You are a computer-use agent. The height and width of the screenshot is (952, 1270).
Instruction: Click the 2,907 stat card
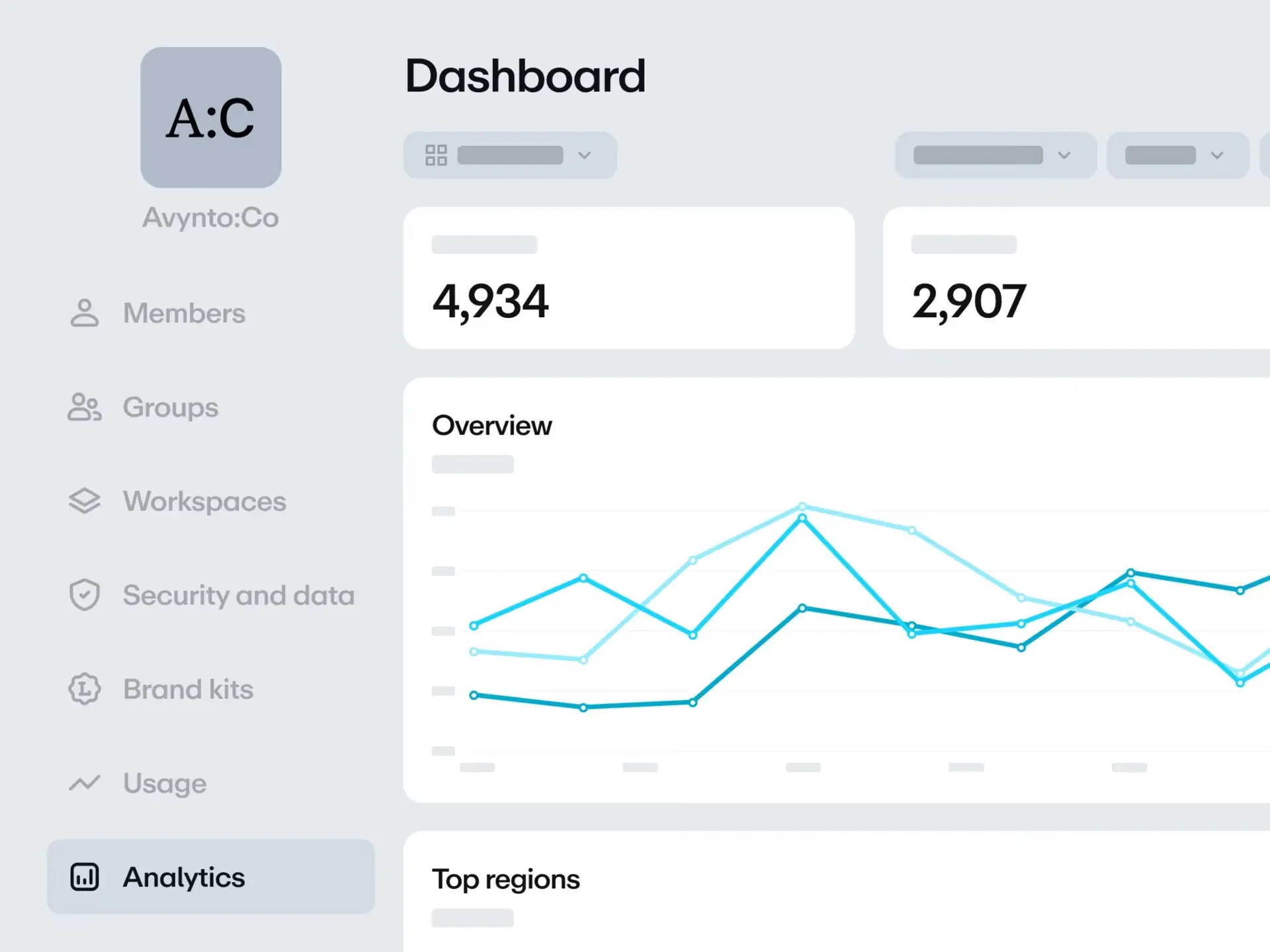click(1076, 278)
